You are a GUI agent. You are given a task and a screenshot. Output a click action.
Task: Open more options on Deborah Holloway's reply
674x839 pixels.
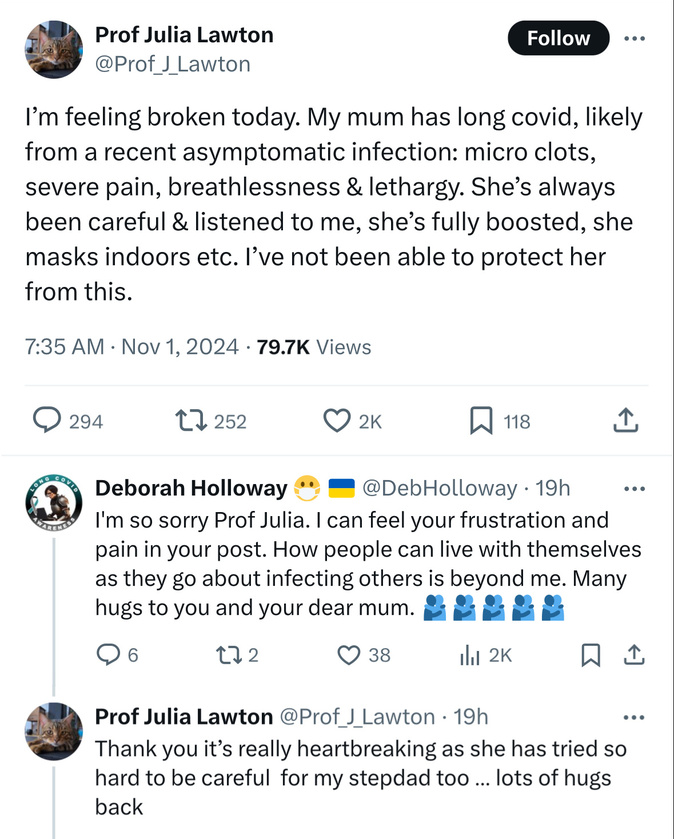pos(634,489)
